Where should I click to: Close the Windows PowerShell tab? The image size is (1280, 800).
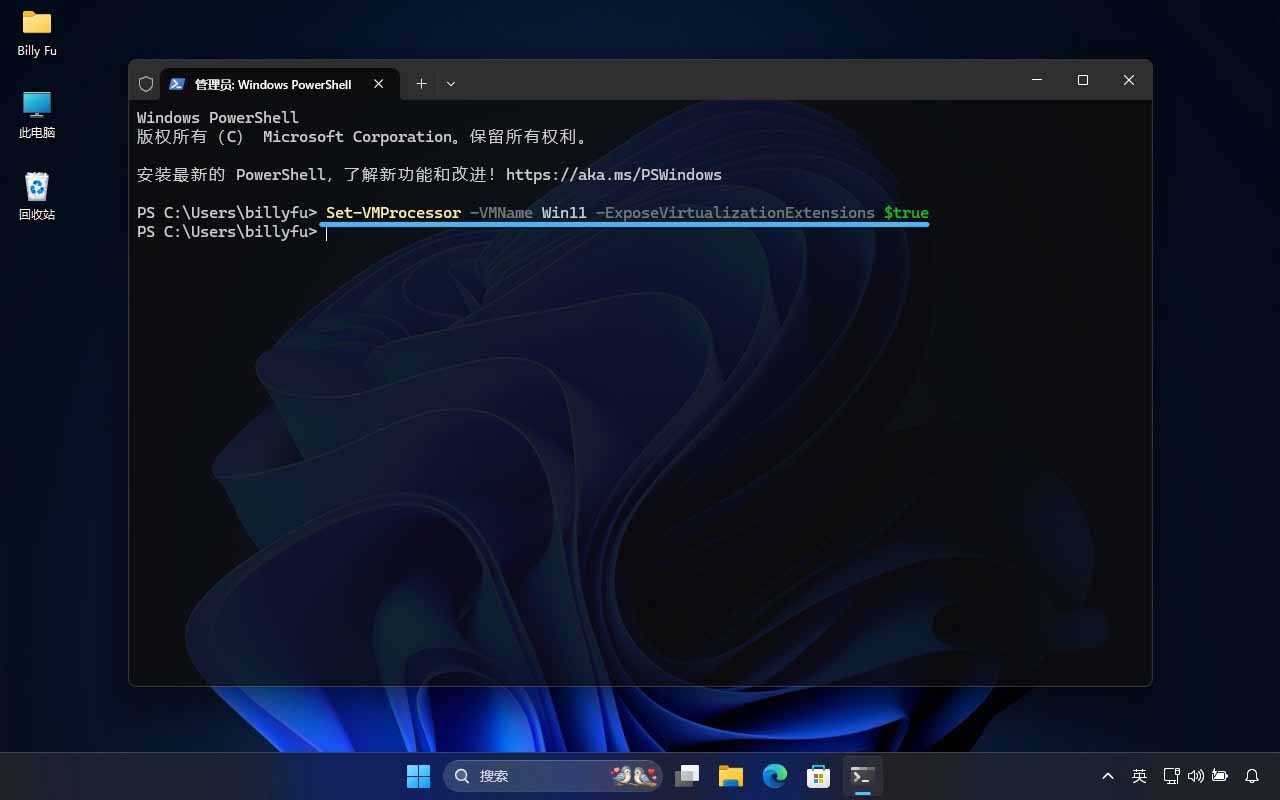(x=379, y=84)
